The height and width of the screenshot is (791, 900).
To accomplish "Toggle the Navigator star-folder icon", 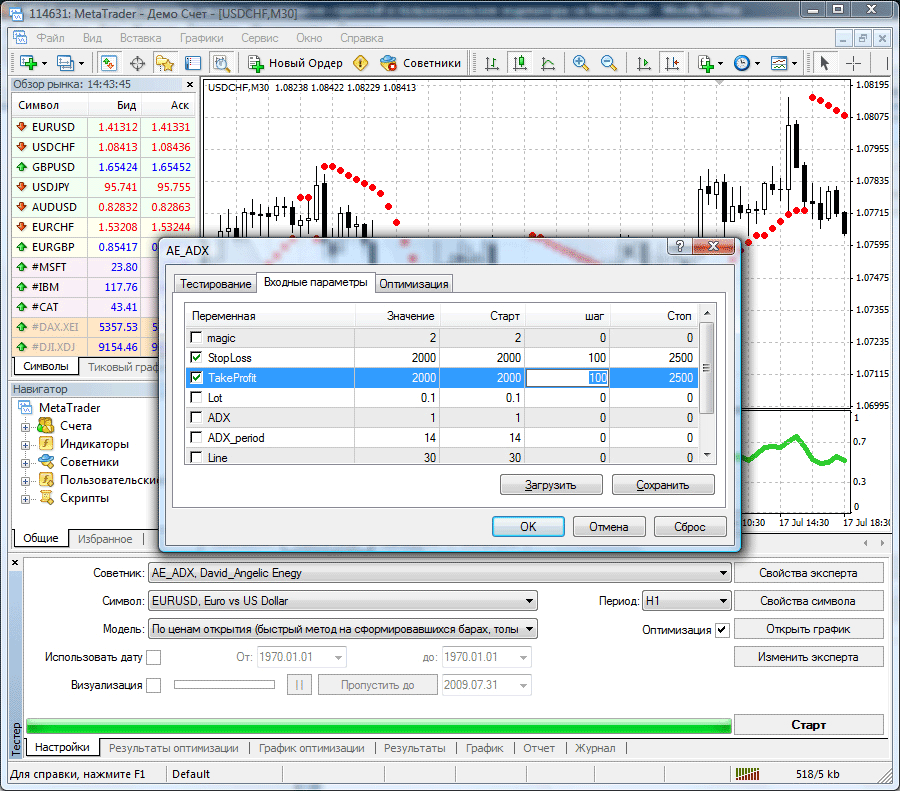I will tap(165, 63).
